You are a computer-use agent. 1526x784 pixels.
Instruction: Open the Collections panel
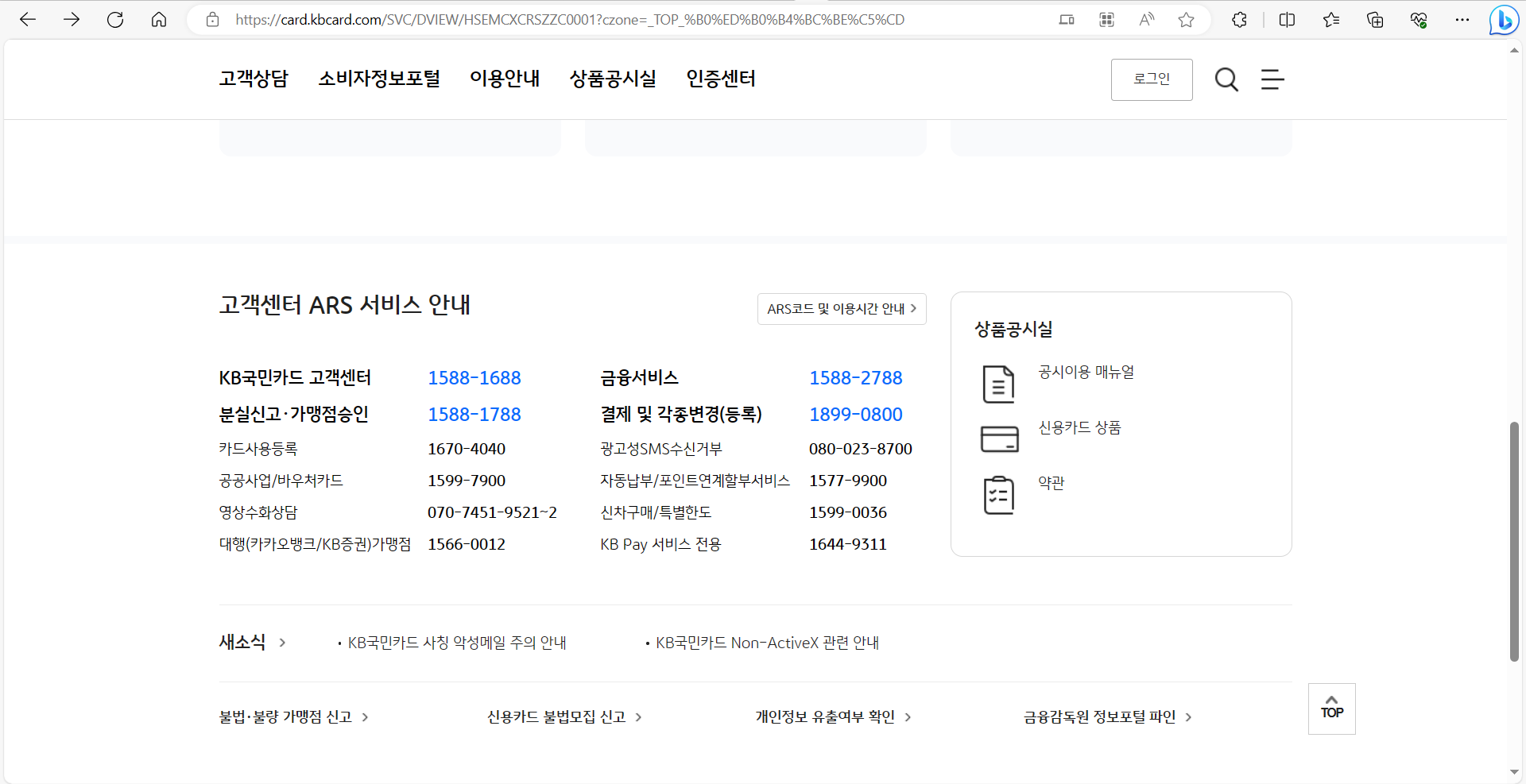(x=1375, y=20)
